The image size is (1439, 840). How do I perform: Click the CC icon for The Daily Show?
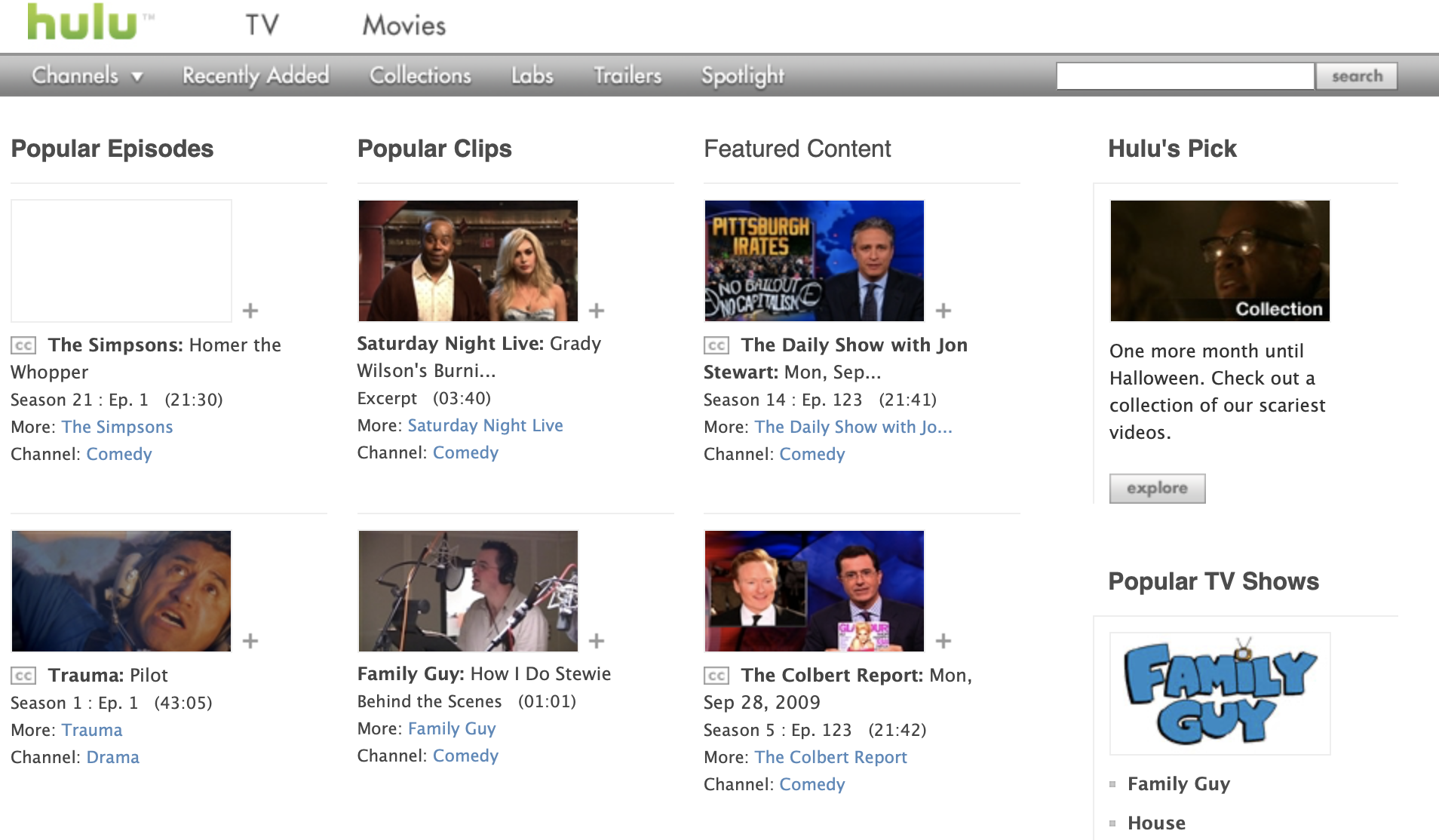[716, 345]
